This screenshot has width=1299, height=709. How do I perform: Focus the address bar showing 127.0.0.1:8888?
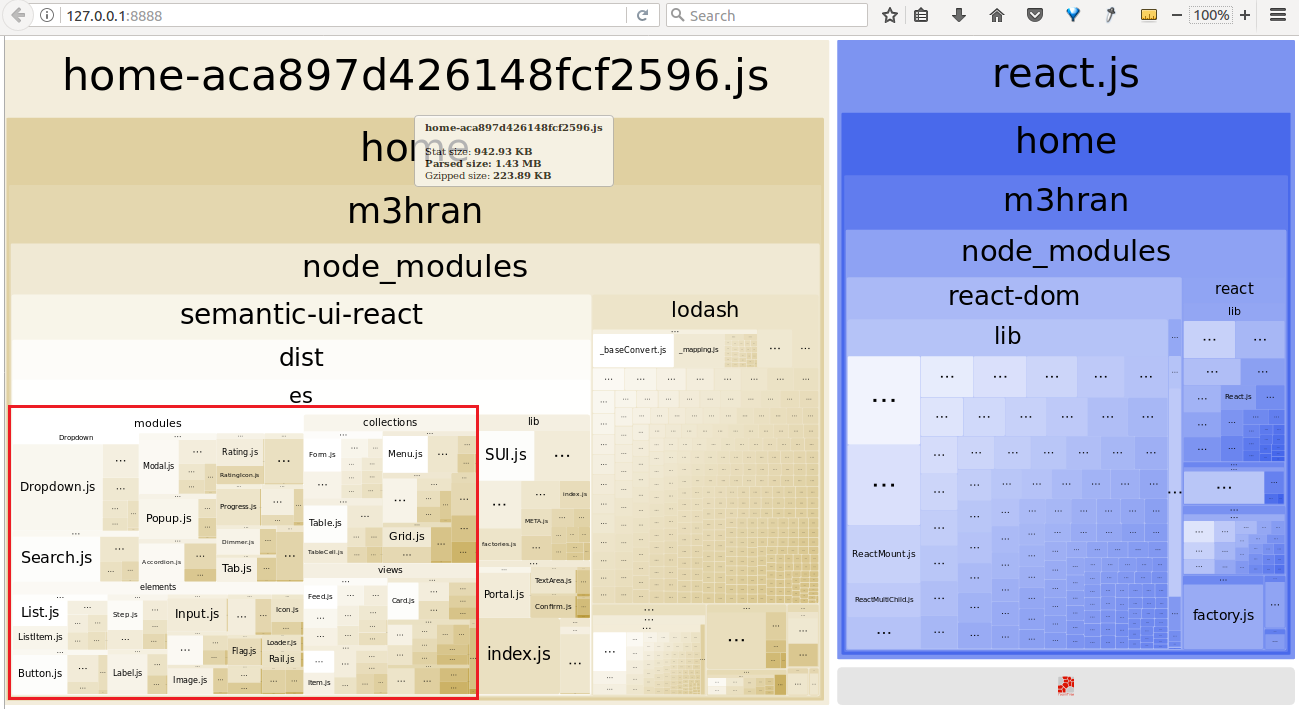coord(340,15)
